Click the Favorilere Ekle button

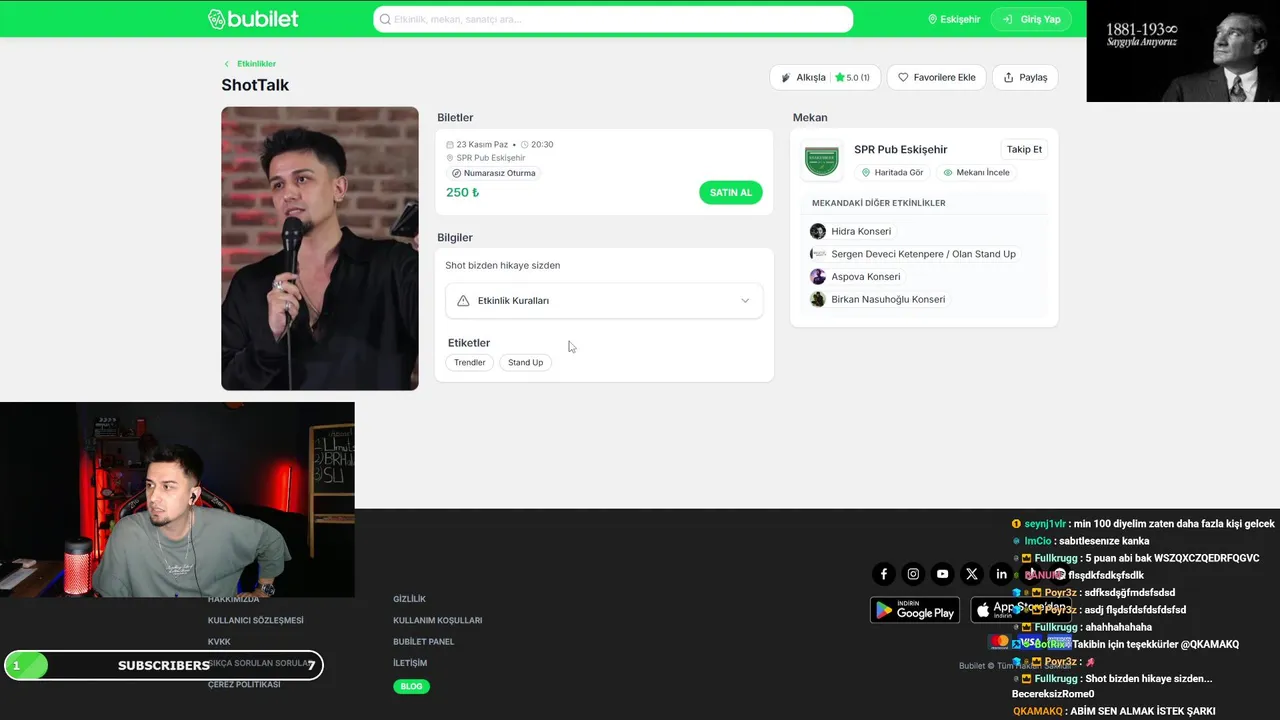click(x=937, y=77)
